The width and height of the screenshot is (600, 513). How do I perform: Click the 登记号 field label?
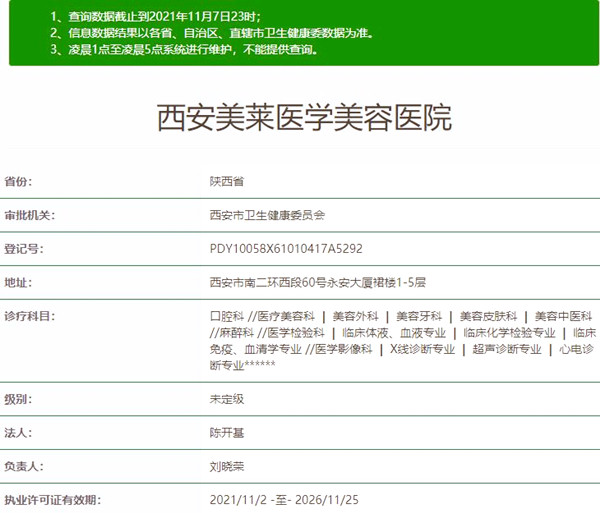tap(24, 249)
